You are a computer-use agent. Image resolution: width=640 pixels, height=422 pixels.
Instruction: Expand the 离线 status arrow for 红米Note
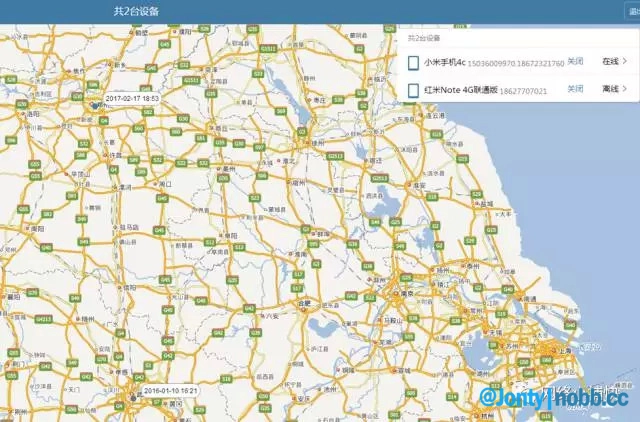[x=625, y=90]
